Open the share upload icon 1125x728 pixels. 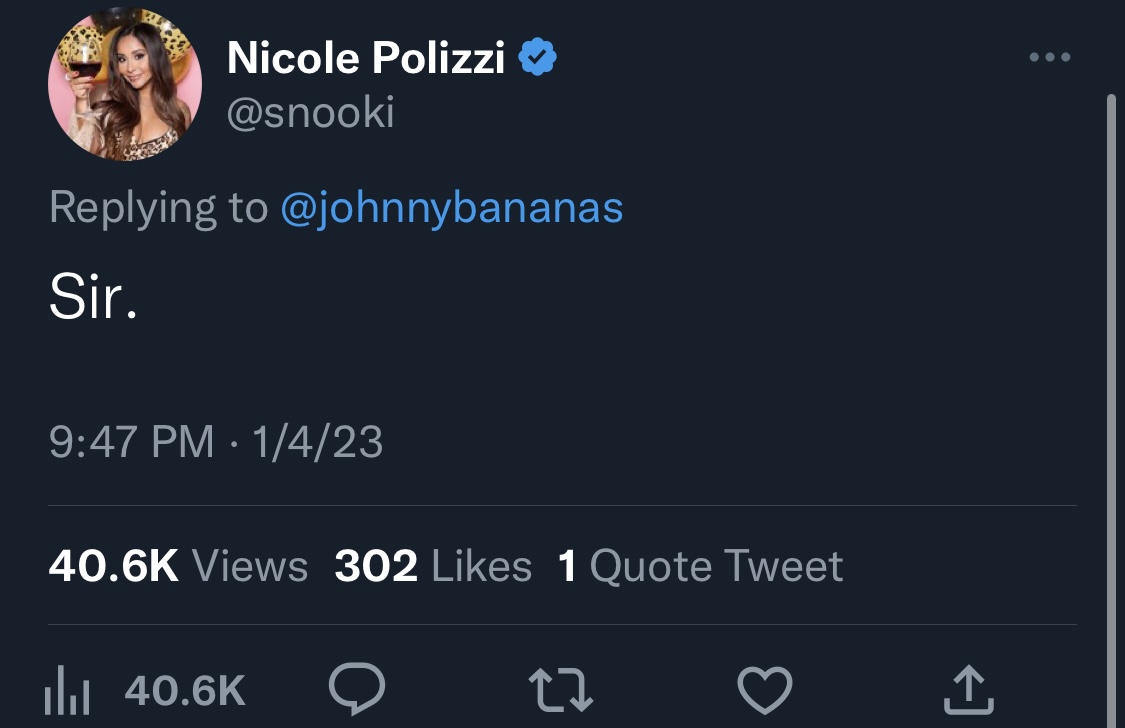click(969, 689)
